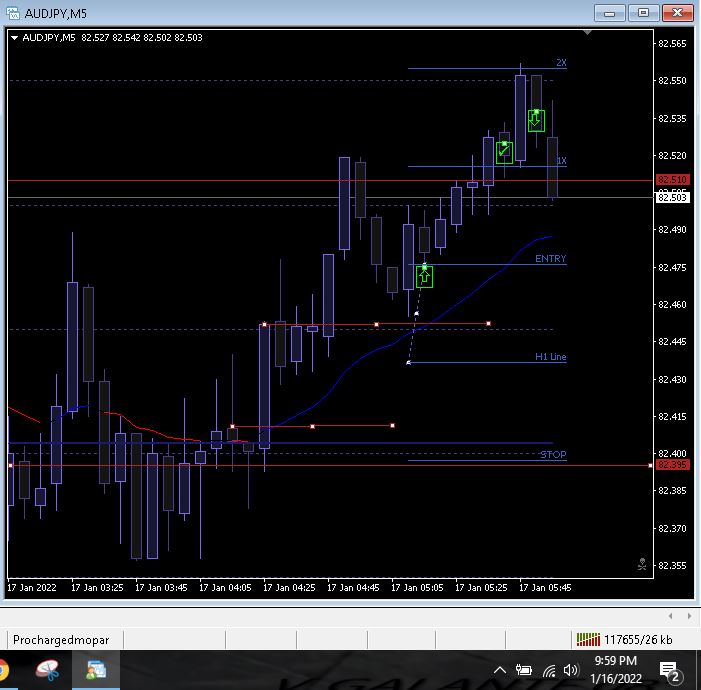Maximize the AUDJPY,M5 chart window
The height and width of the screenshot is (690, 701).
point(643,13)
